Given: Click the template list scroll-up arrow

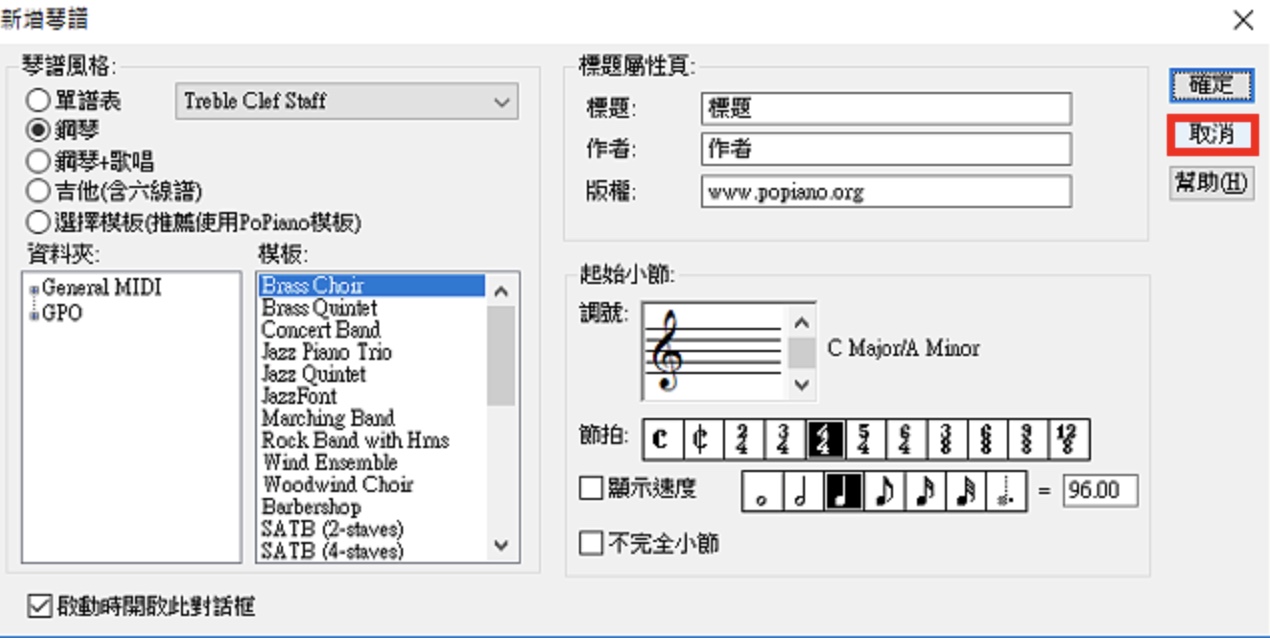Looking at the screenshot, I should pos(502,291).
